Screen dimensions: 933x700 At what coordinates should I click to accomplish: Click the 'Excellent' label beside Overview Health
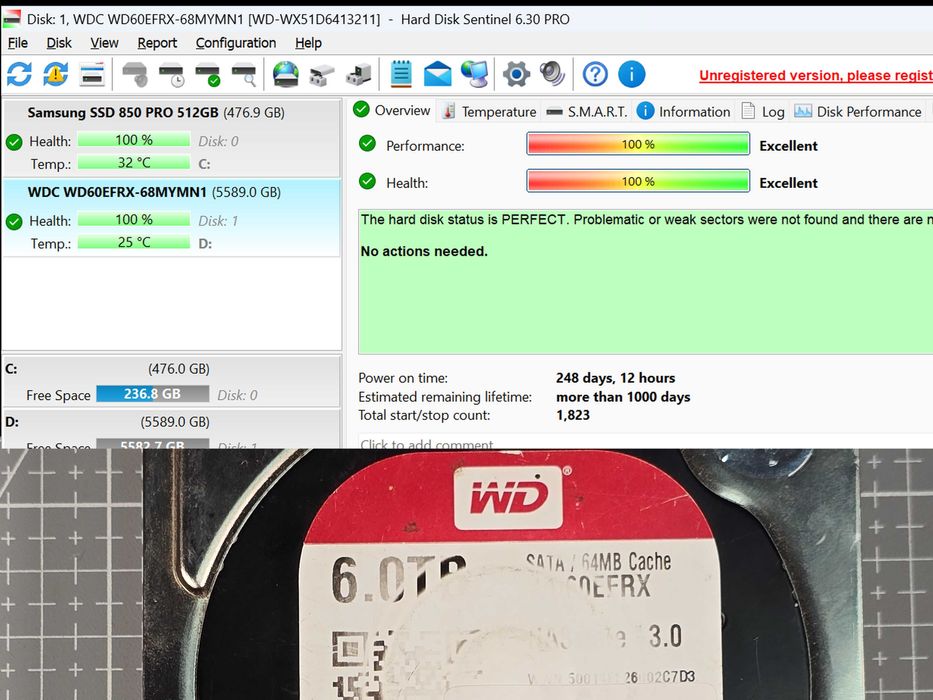click(x=788, y=183)
